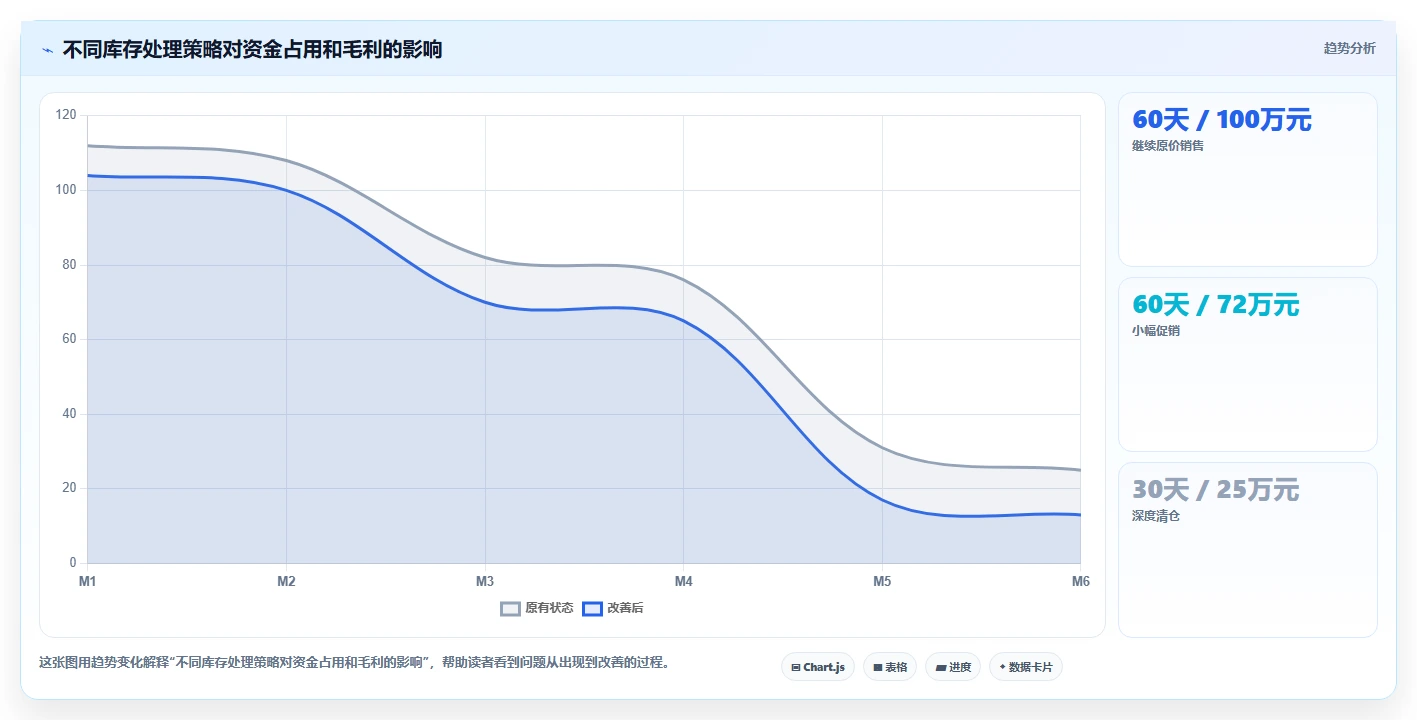Viewport: 1417px width, 720px height.
Task: Select the Chart.js tag chip
Action: [x=817, y=667]
